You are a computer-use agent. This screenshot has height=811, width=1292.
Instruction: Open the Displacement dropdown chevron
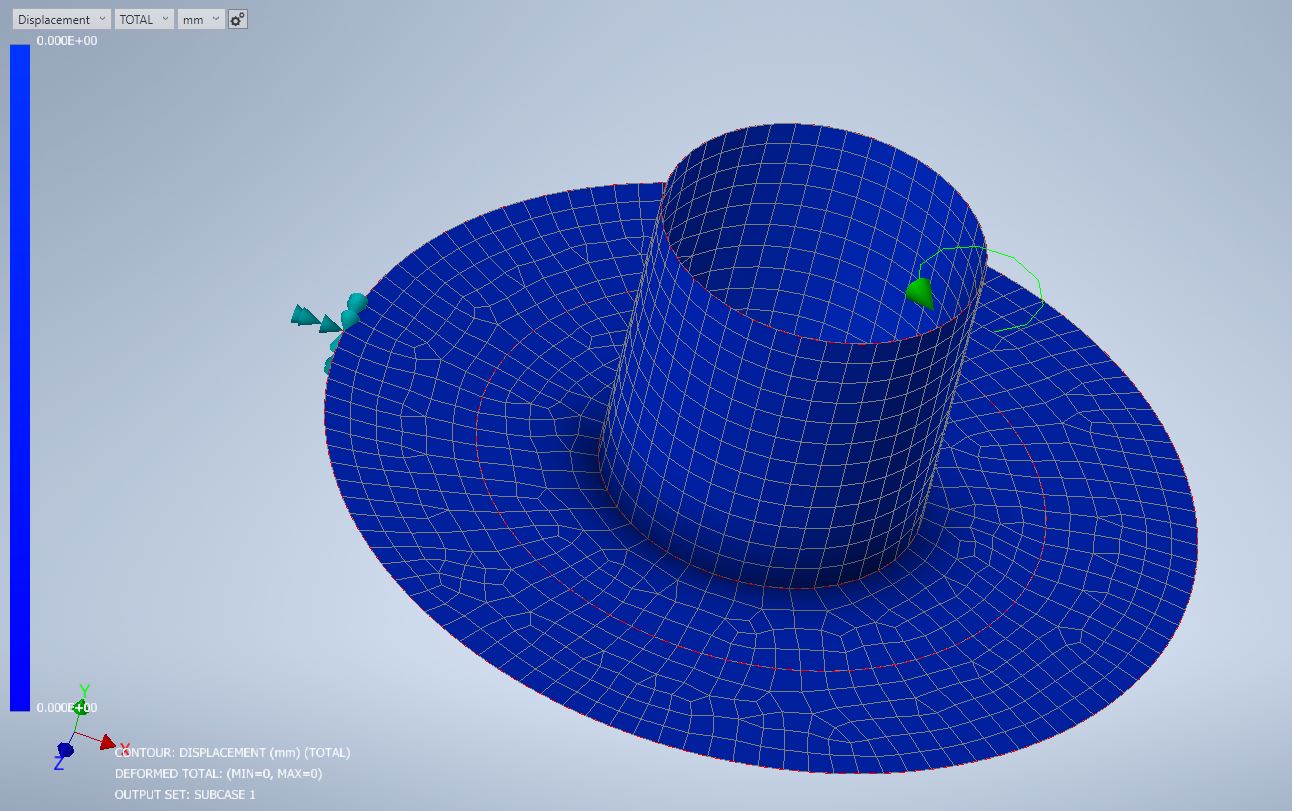click(x=104, y=18)
